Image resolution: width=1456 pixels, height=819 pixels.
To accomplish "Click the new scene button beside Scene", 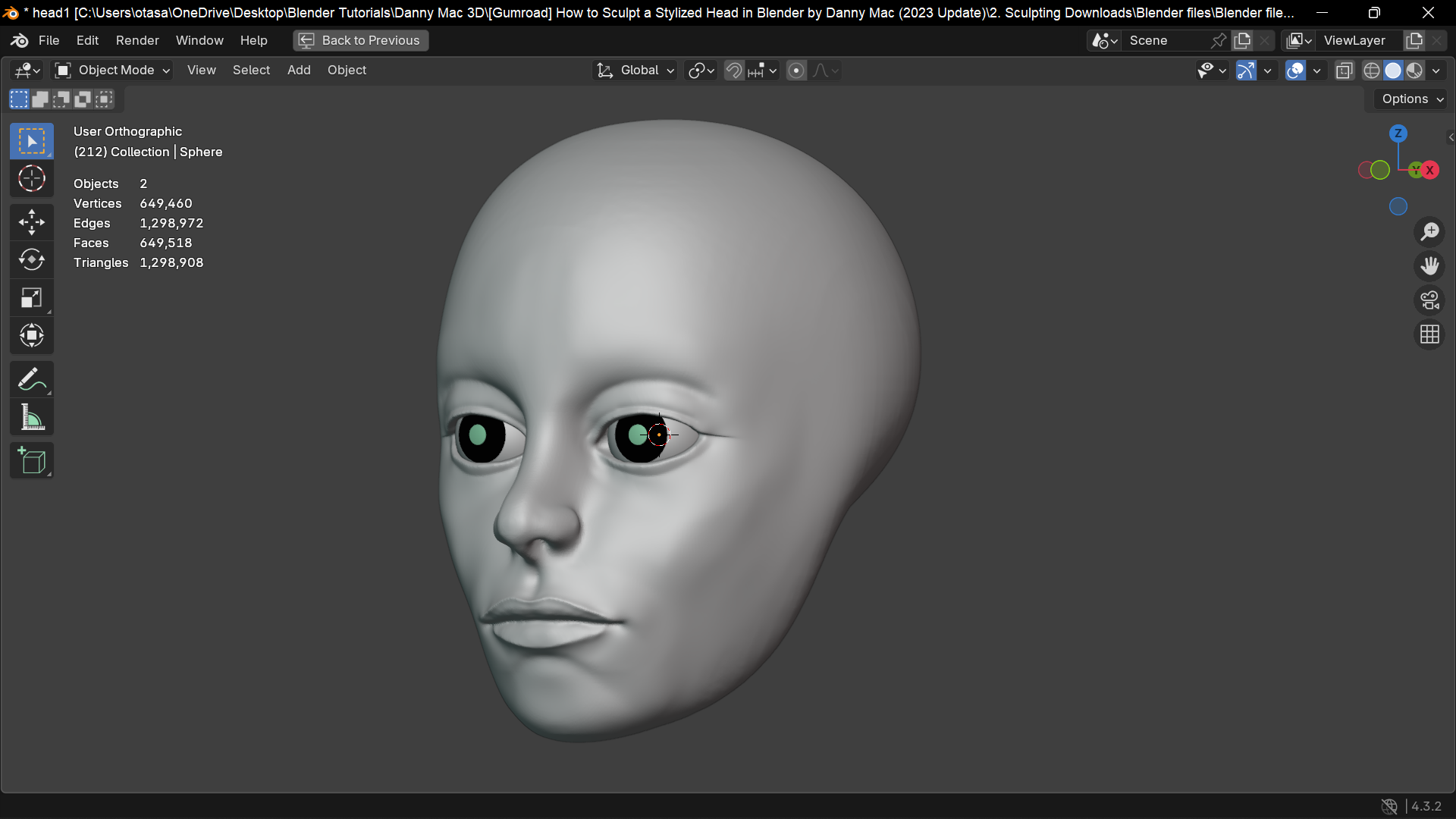I will 1242,40.
